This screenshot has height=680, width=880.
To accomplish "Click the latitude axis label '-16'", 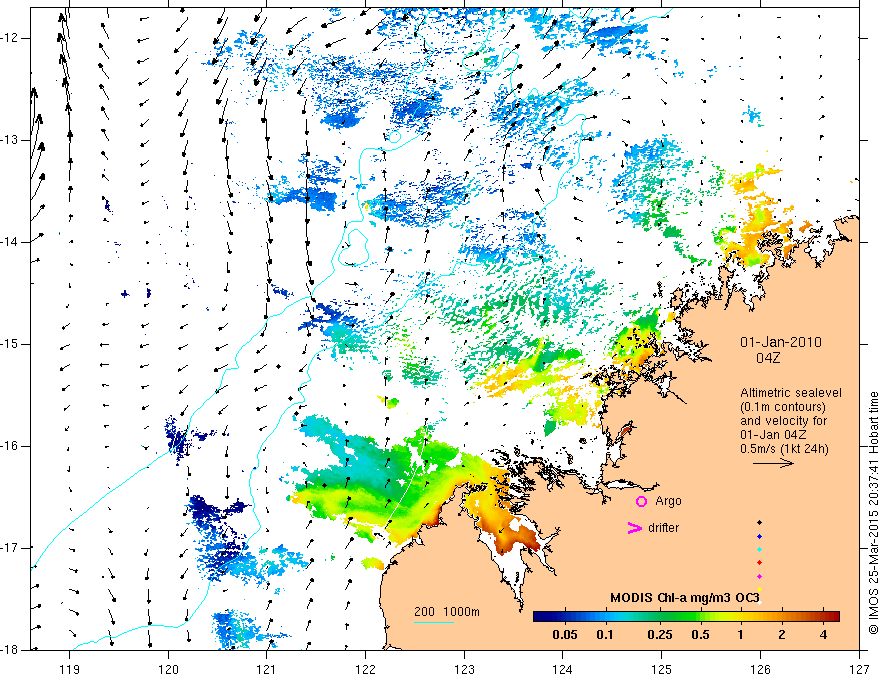I will [10, 446].
